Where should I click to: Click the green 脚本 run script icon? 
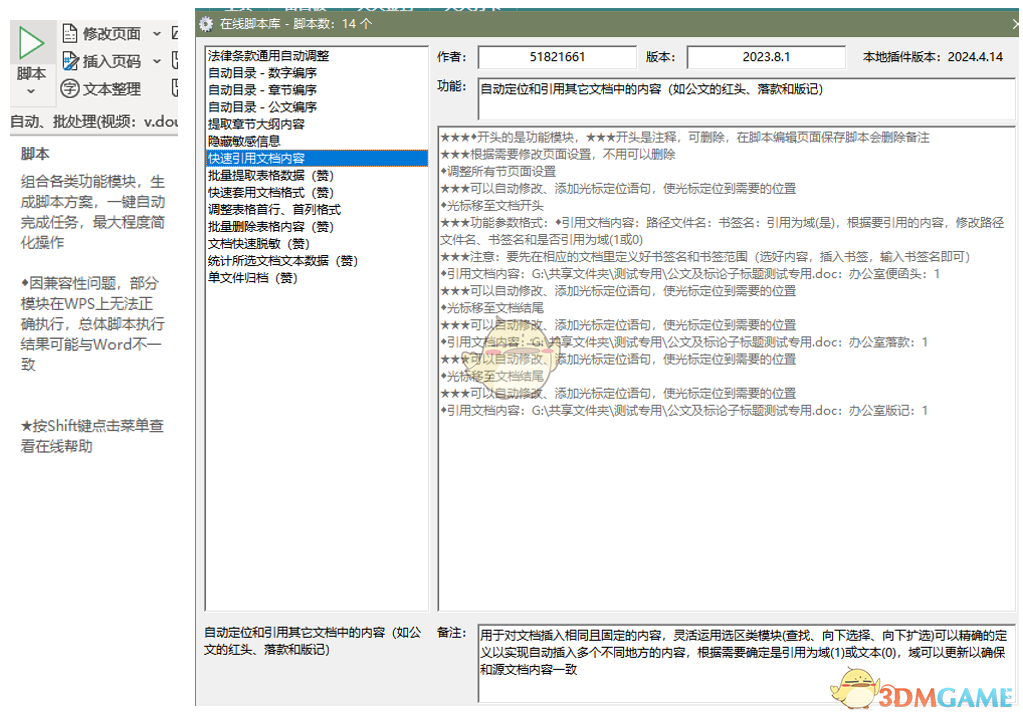pyautogui.click(x=31, y=42)
